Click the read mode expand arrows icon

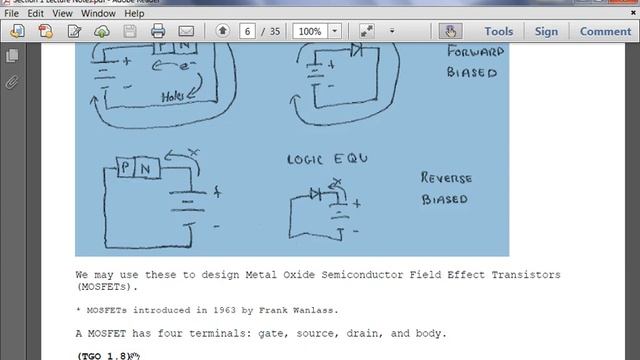pos(367,31)
